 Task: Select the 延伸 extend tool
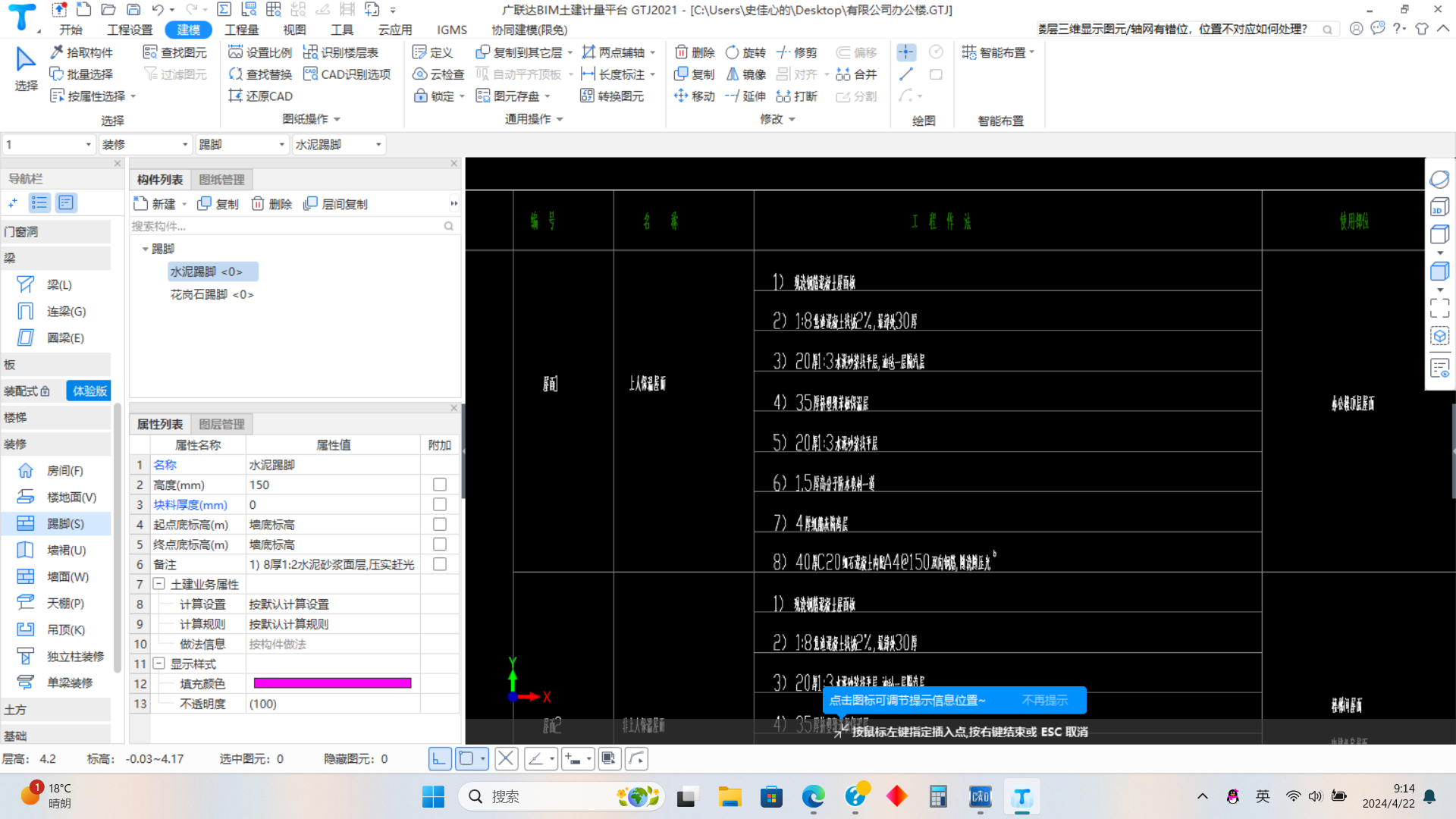tap(745, 96)
